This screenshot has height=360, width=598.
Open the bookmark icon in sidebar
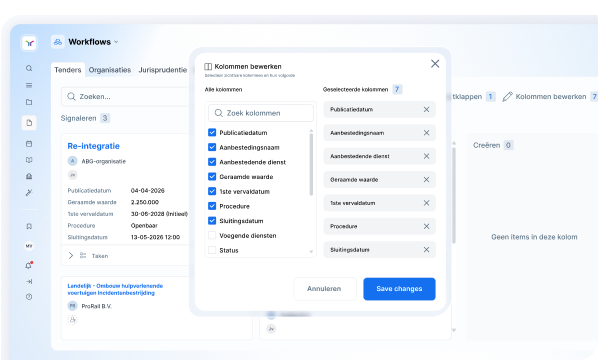pos(29,226)
